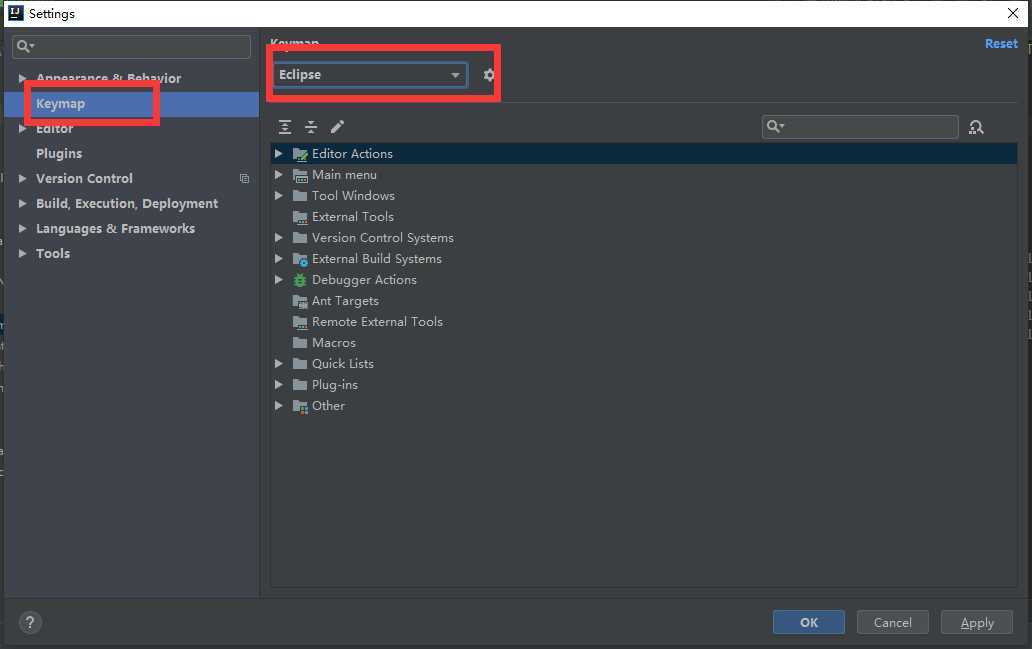Expand the Version Control Systems node
Viewport: 1032px width, 649px height.
click(x=278, y=238)
